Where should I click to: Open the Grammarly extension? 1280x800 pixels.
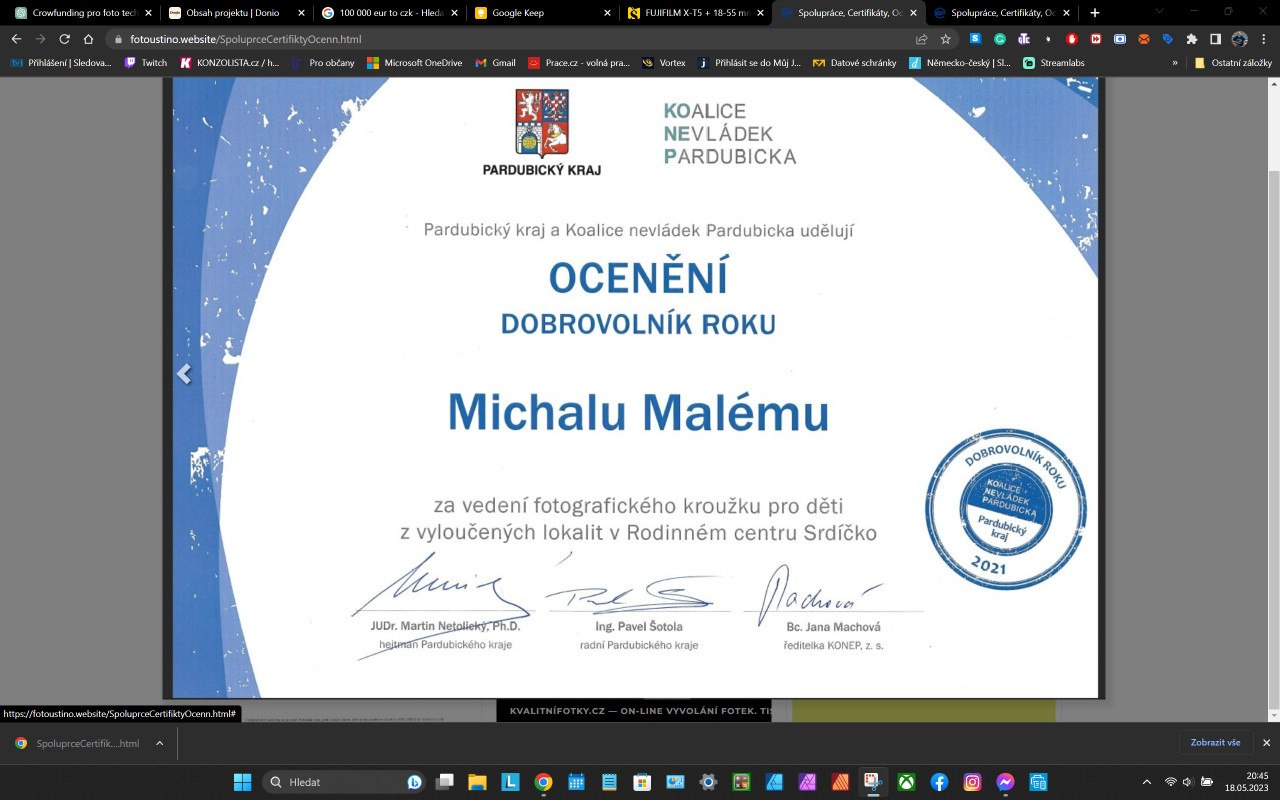[x=1000, y=39]
